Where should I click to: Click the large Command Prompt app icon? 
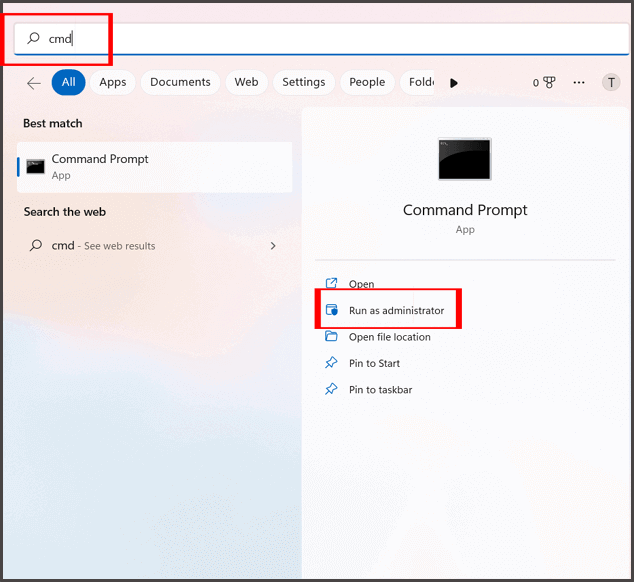[x=464, y=159]
